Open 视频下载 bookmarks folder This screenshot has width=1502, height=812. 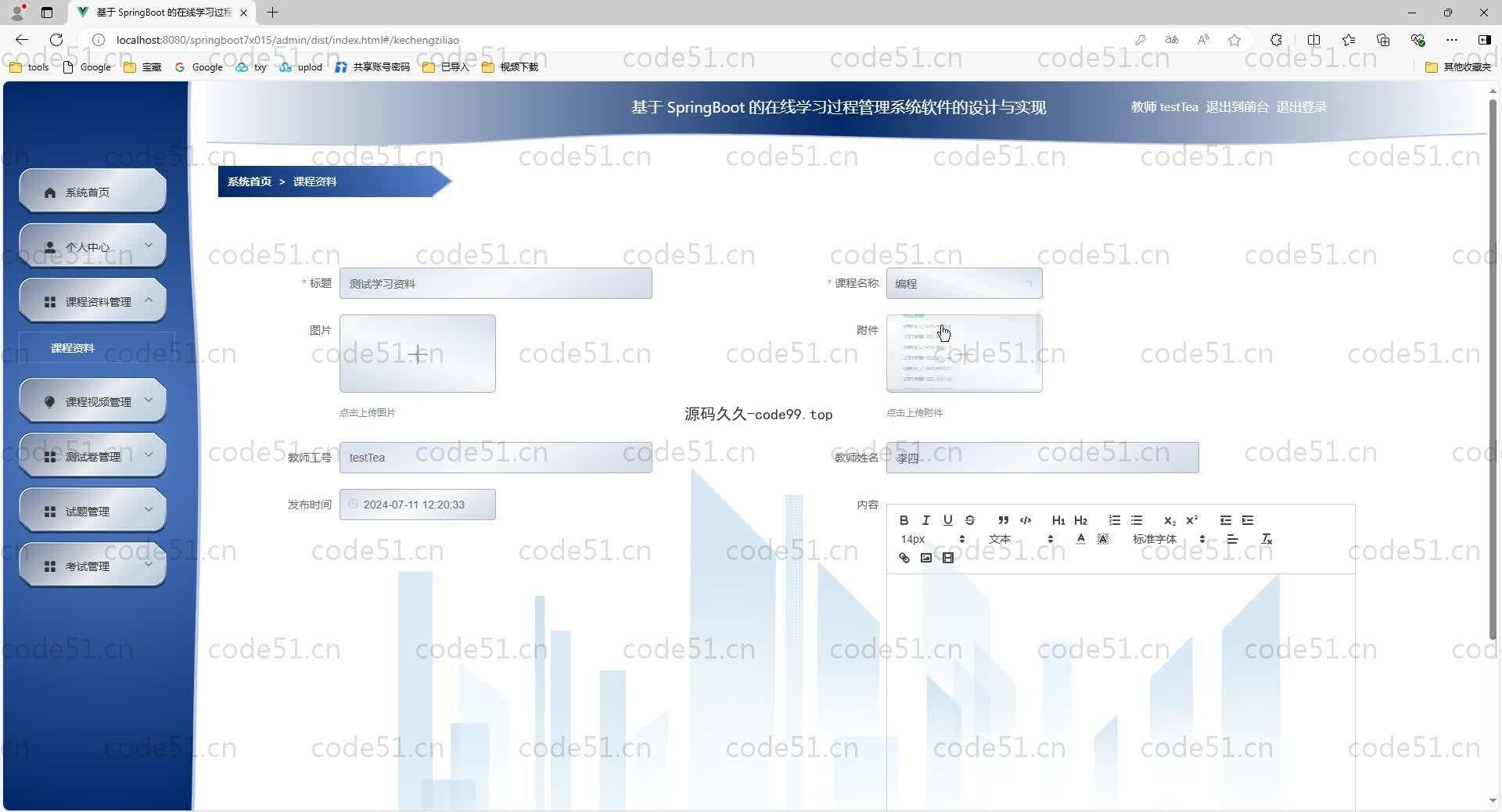tap(510, 67)
